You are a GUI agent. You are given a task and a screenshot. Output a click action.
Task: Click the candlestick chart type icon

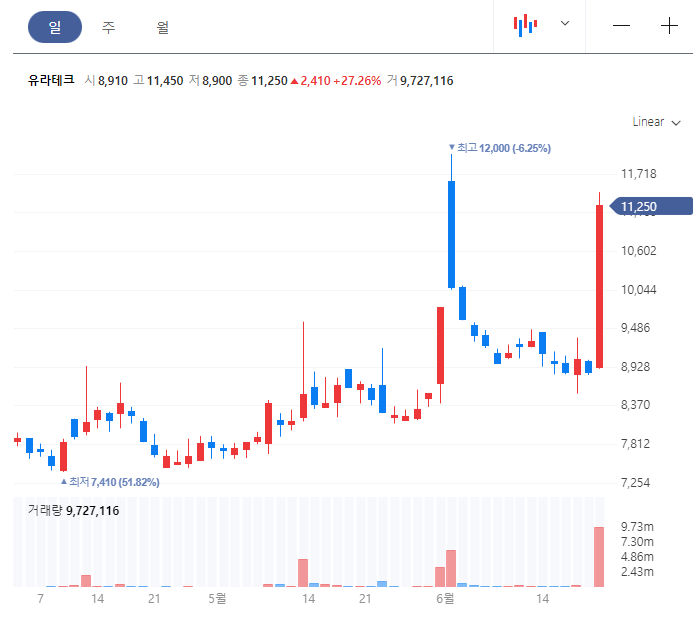tap(525, 25)
